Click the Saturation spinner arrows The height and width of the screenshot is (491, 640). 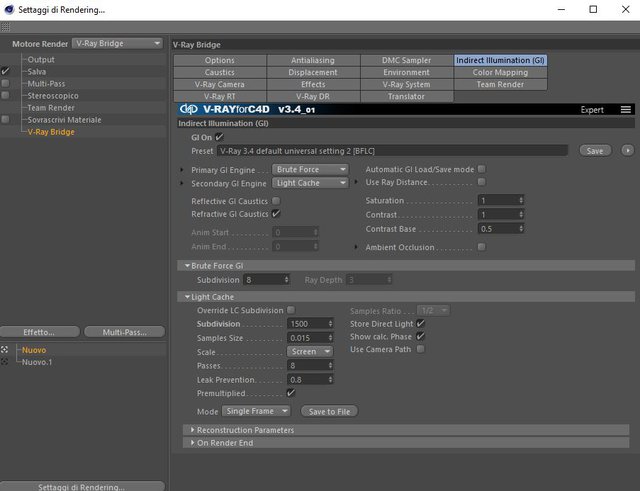point(521,200)
